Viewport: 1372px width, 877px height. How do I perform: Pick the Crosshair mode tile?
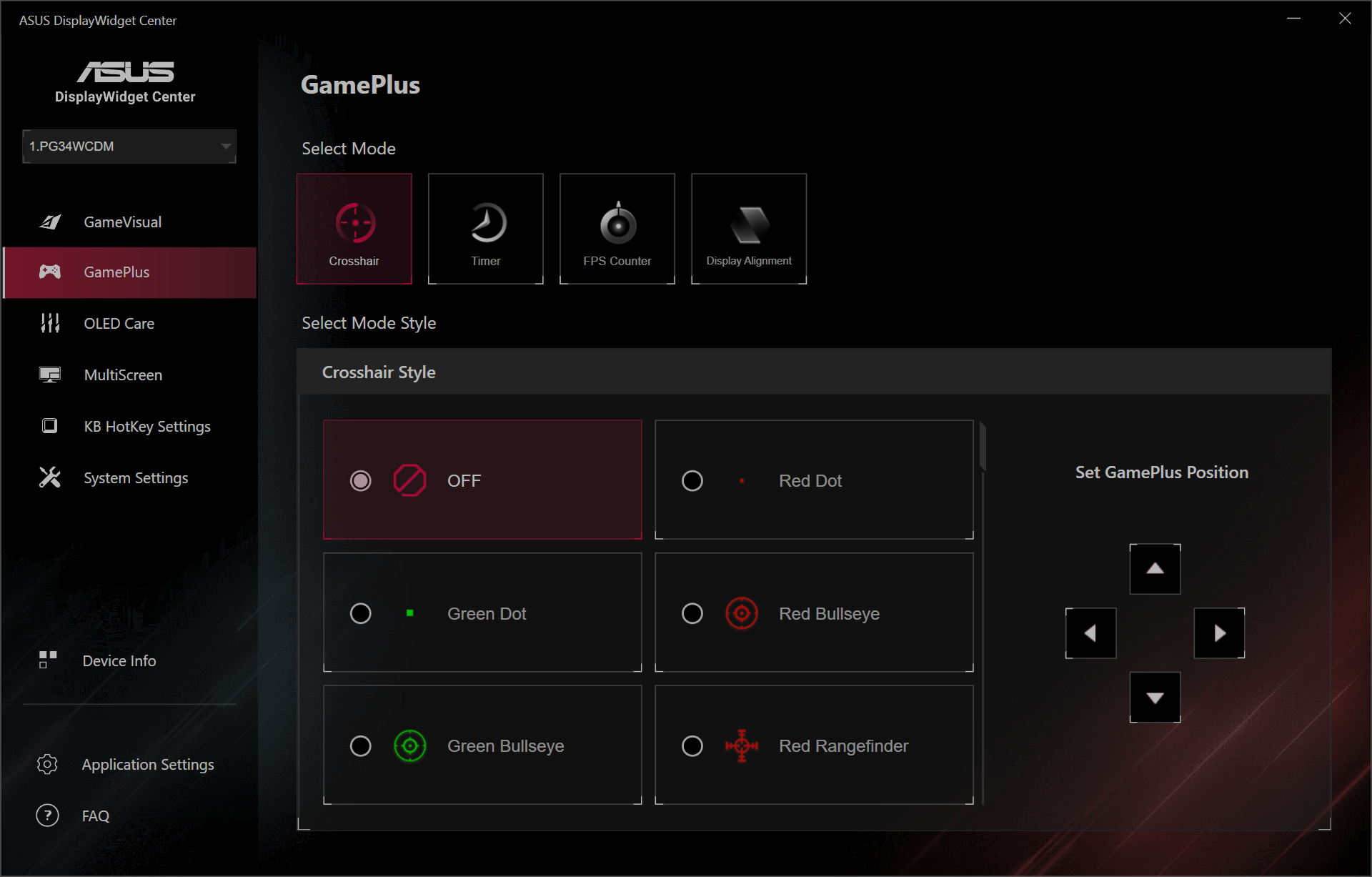pos(354,229)
